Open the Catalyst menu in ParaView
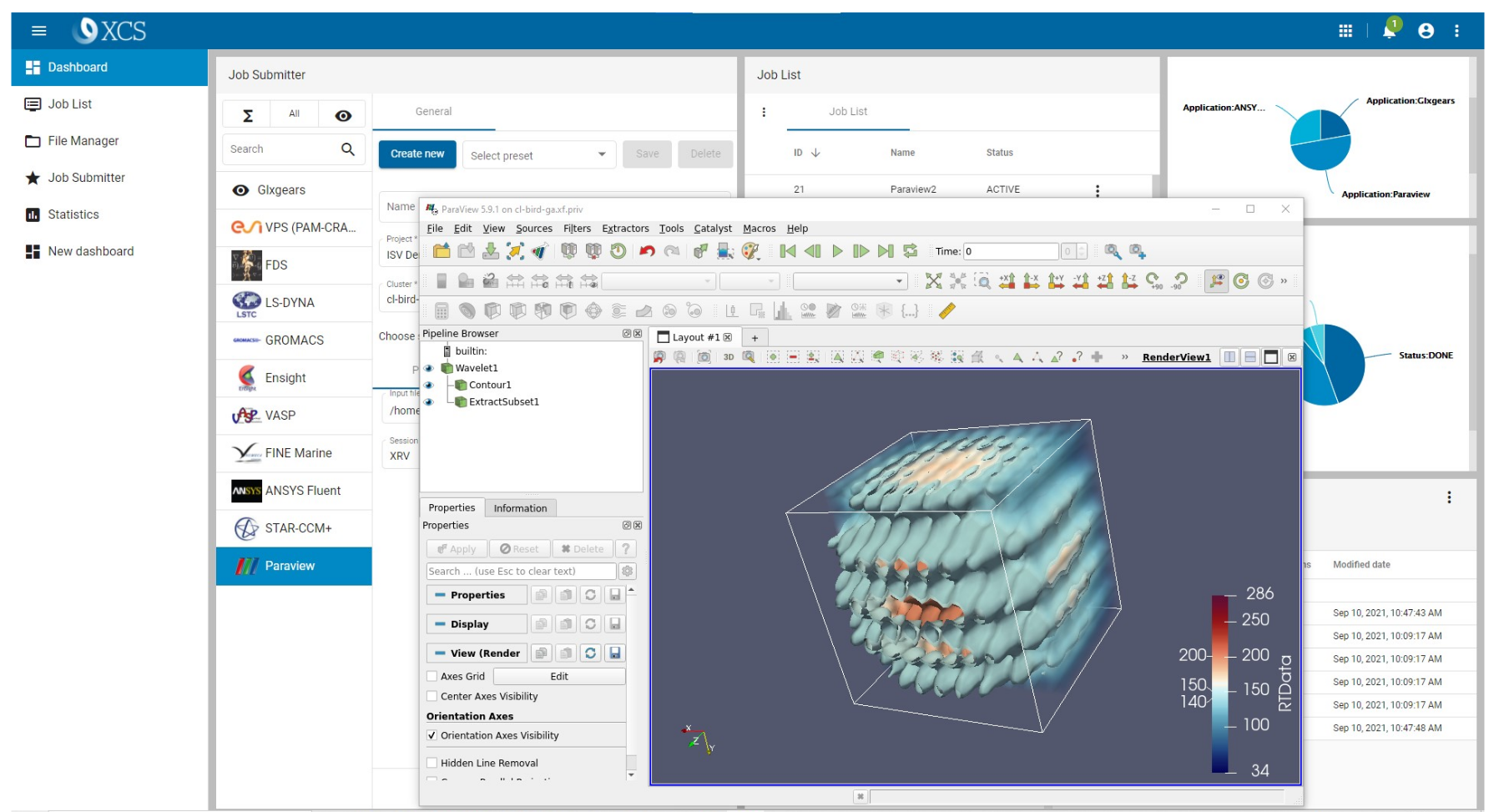This screenshot has height=812, width=1489. click(x=713, y=229)
